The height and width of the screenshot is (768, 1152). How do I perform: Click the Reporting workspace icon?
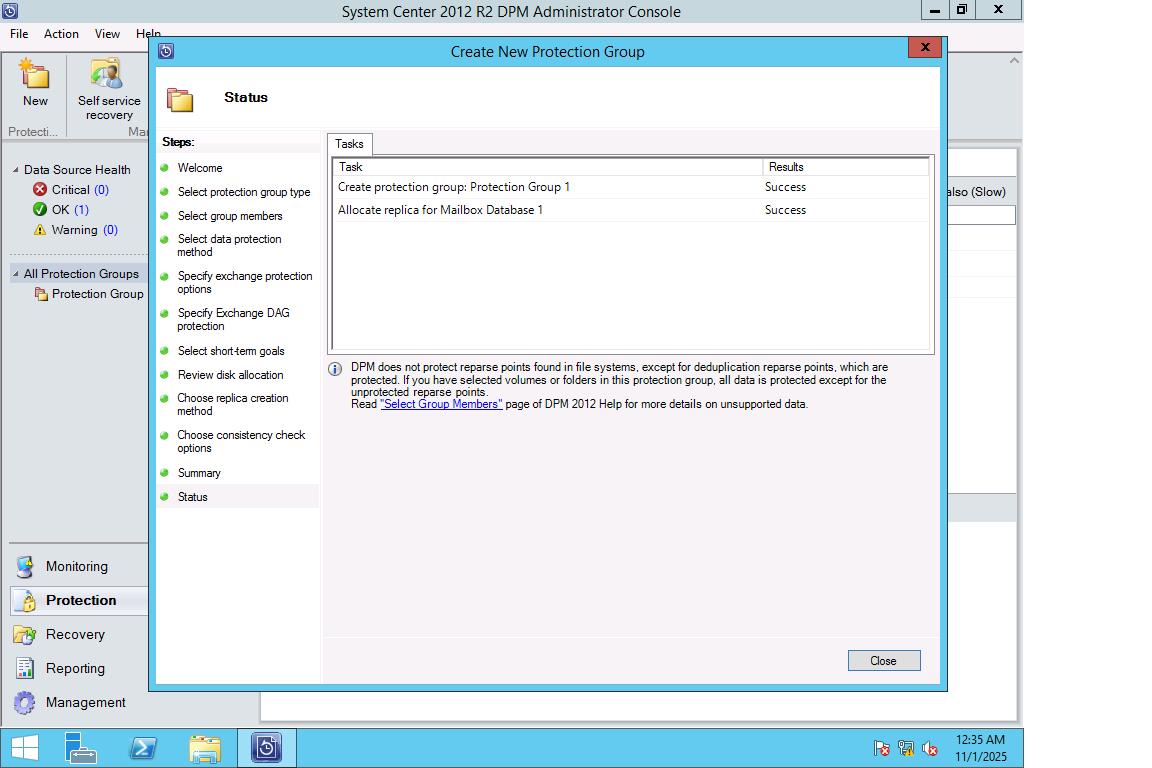(25, 668)
